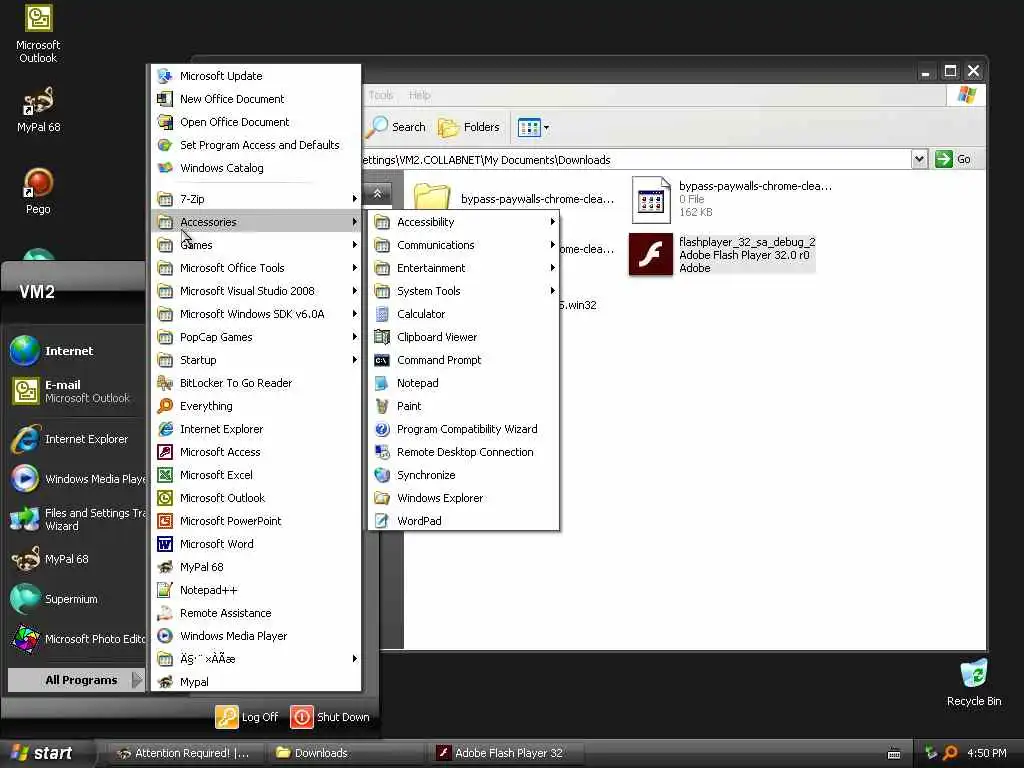
Task: Expand Communications submenu
Action: coord(464,245)
